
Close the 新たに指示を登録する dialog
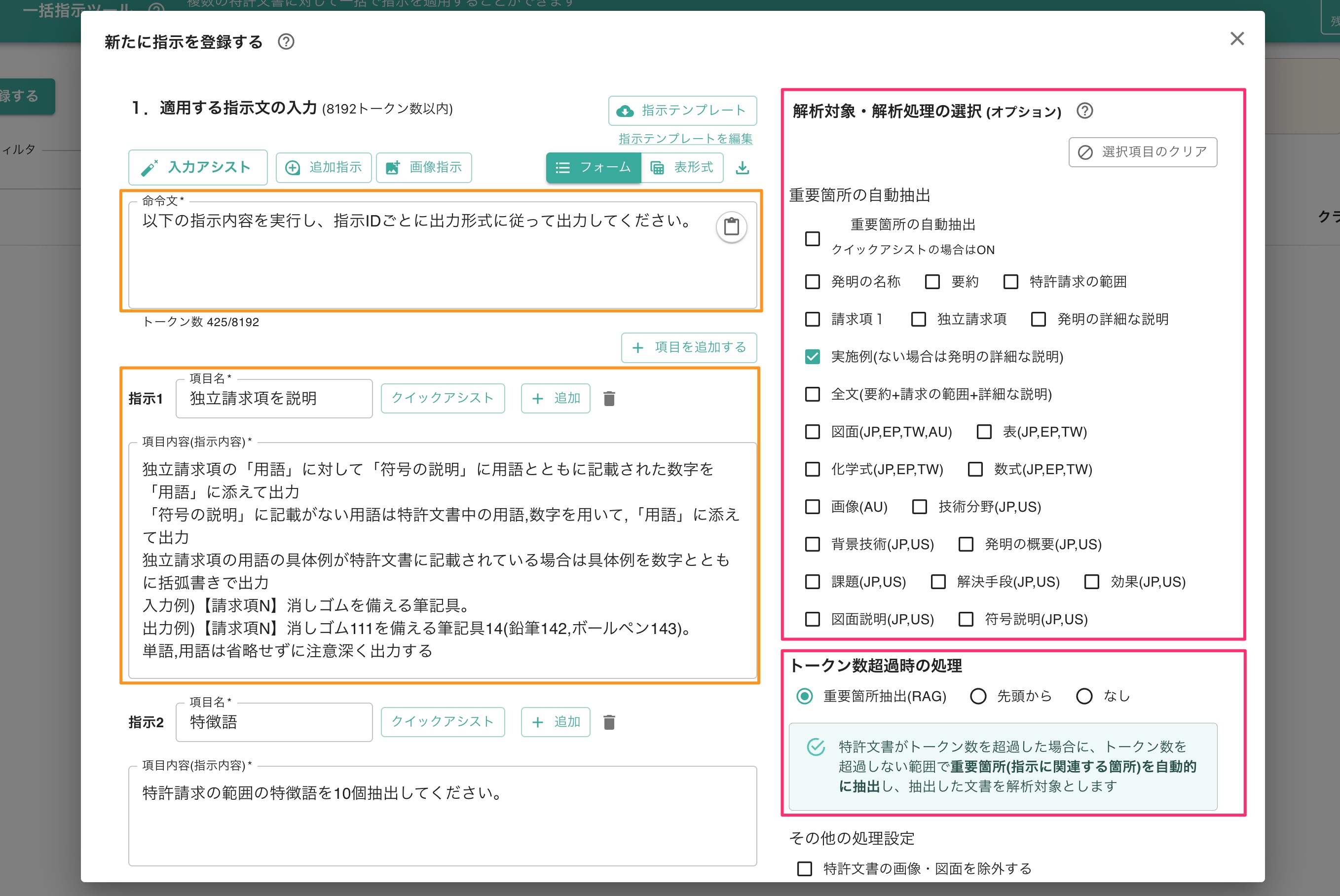[1237, 39]
